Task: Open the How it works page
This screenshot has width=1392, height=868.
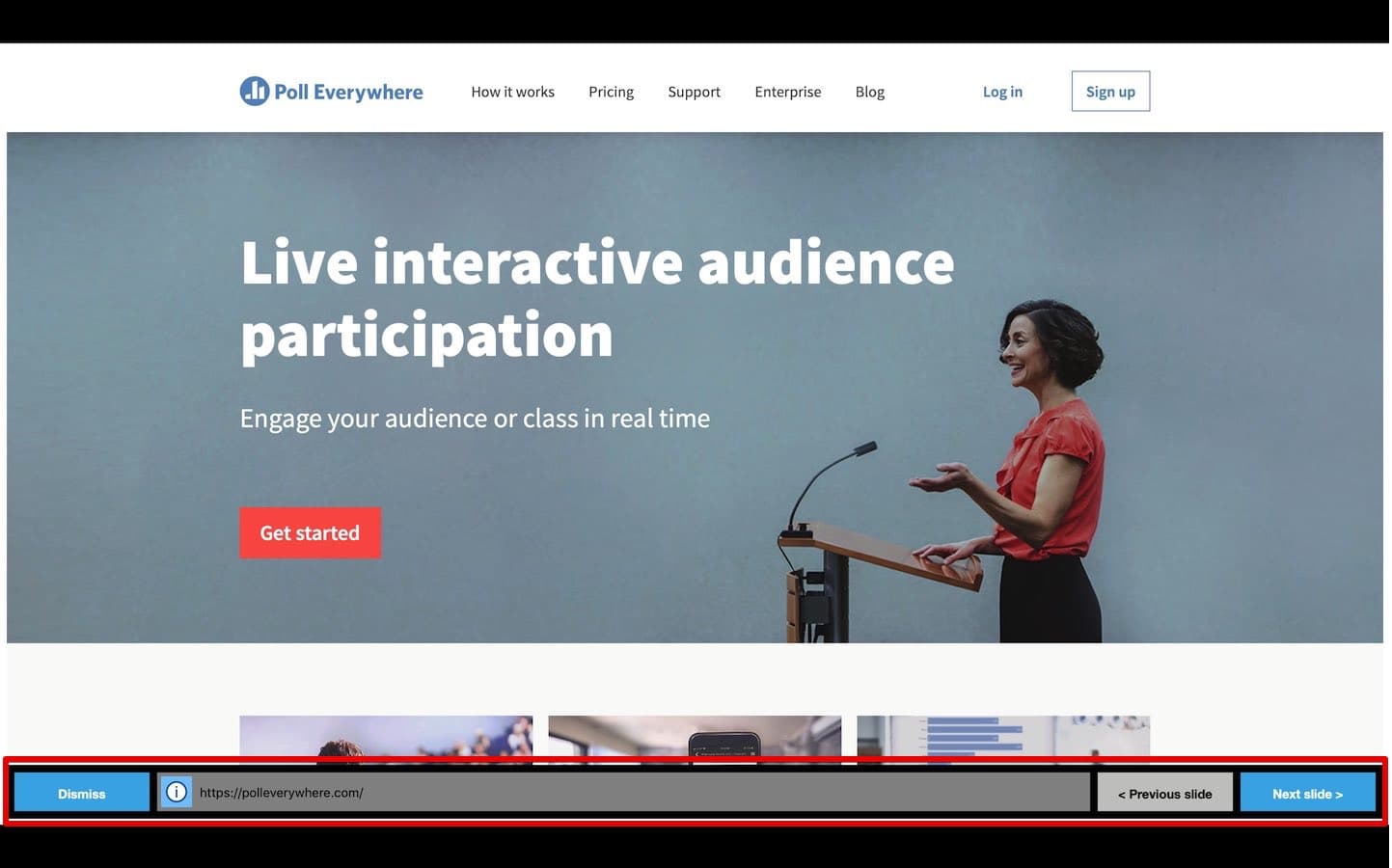Action: click(x=512, y=92)
